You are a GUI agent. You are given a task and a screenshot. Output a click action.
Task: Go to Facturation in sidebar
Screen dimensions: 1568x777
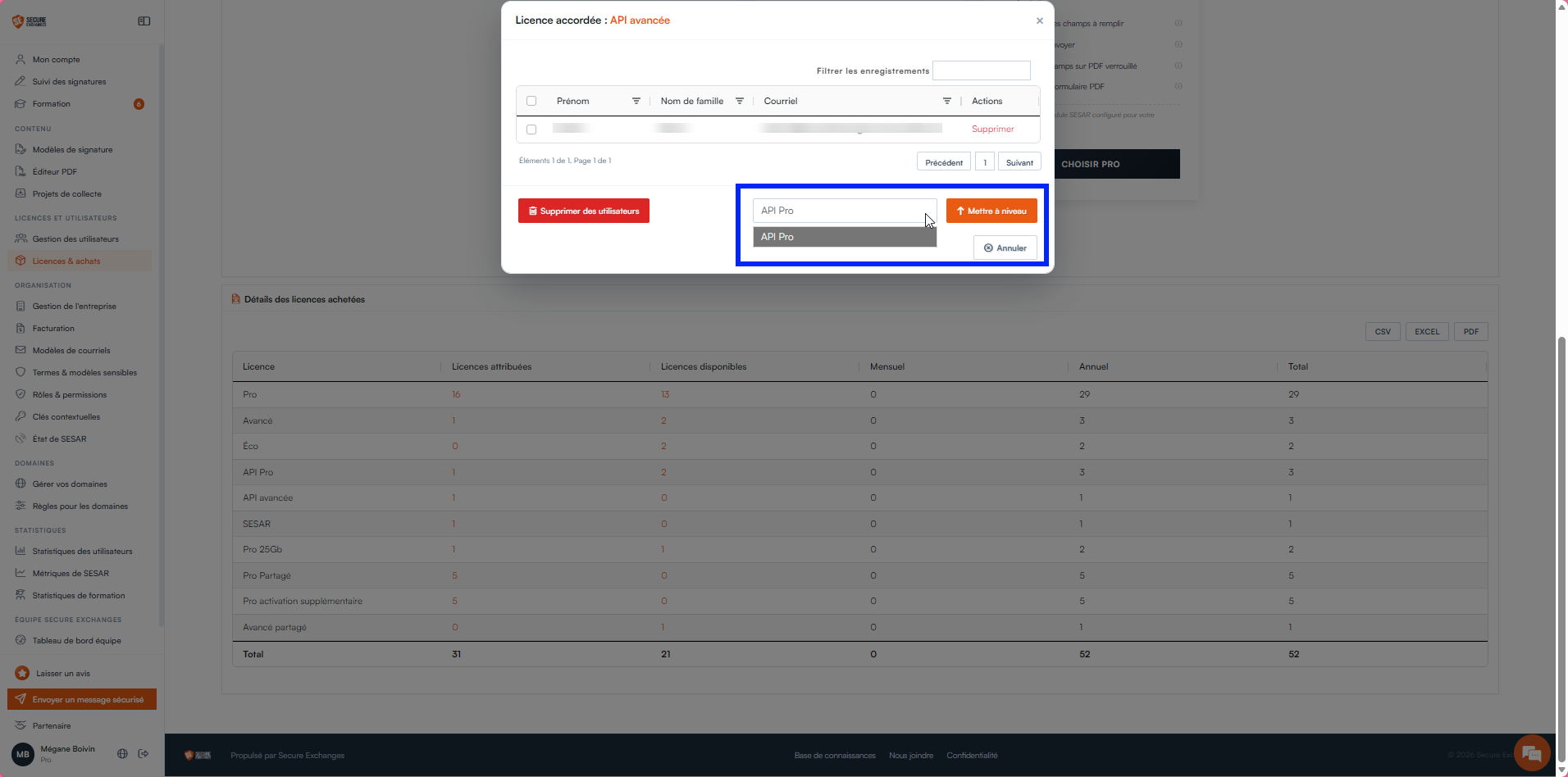click(53, 329)
